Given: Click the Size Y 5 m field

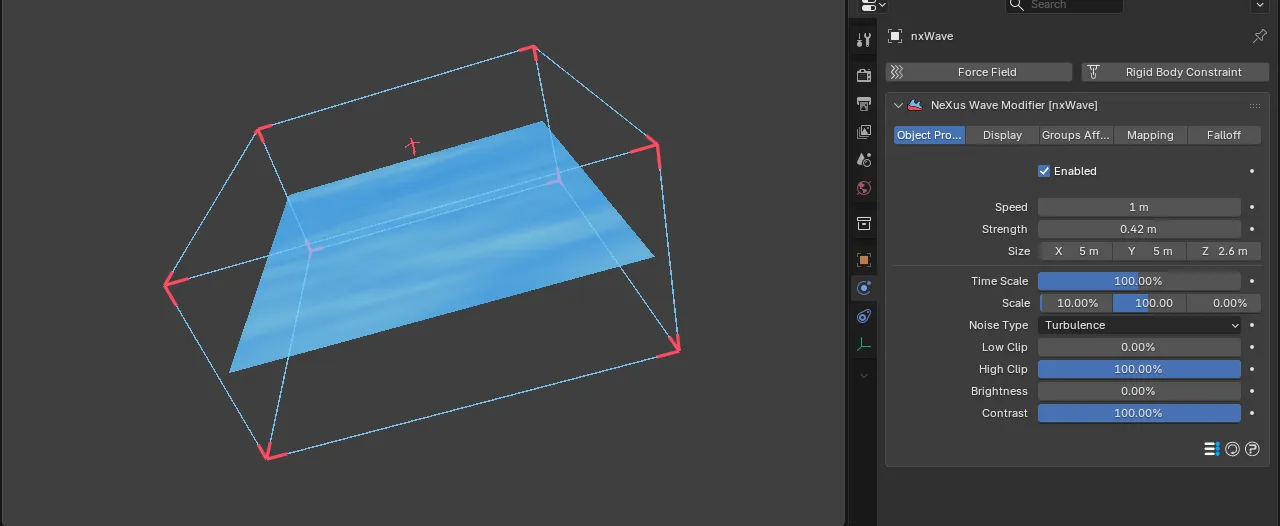Looking at the screenshot, I should click(x=1150, y=251).
